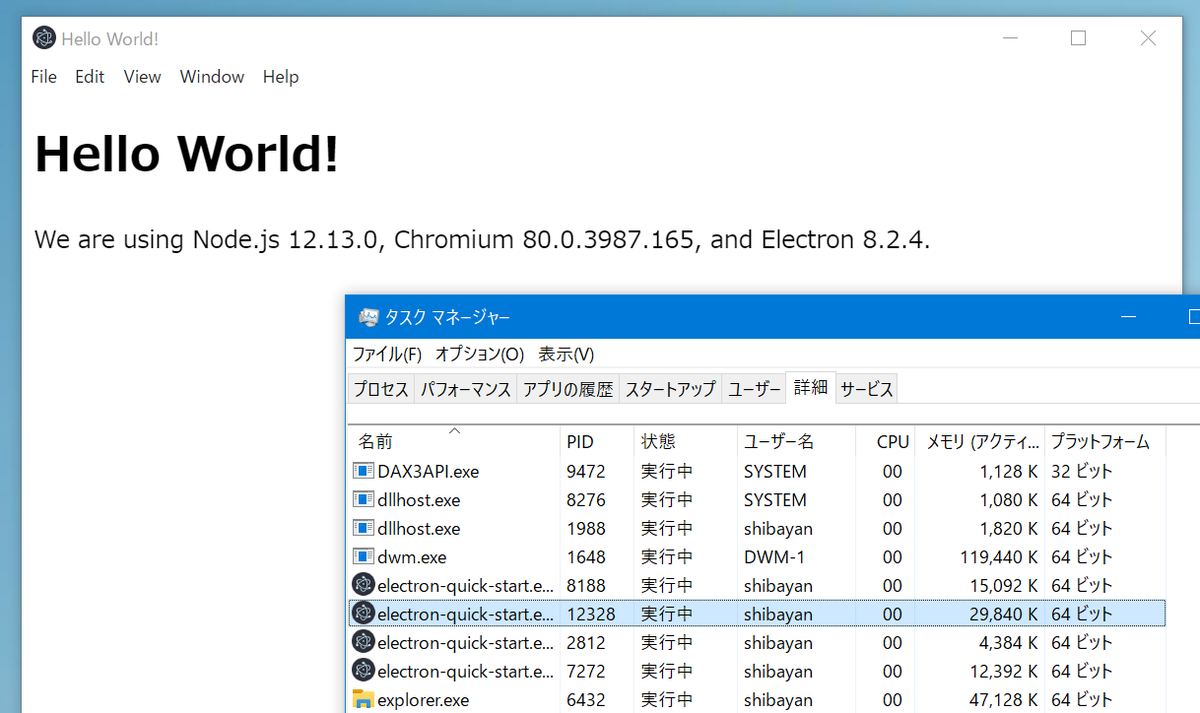Select the 詳細 tab

(x=811, y=388)
